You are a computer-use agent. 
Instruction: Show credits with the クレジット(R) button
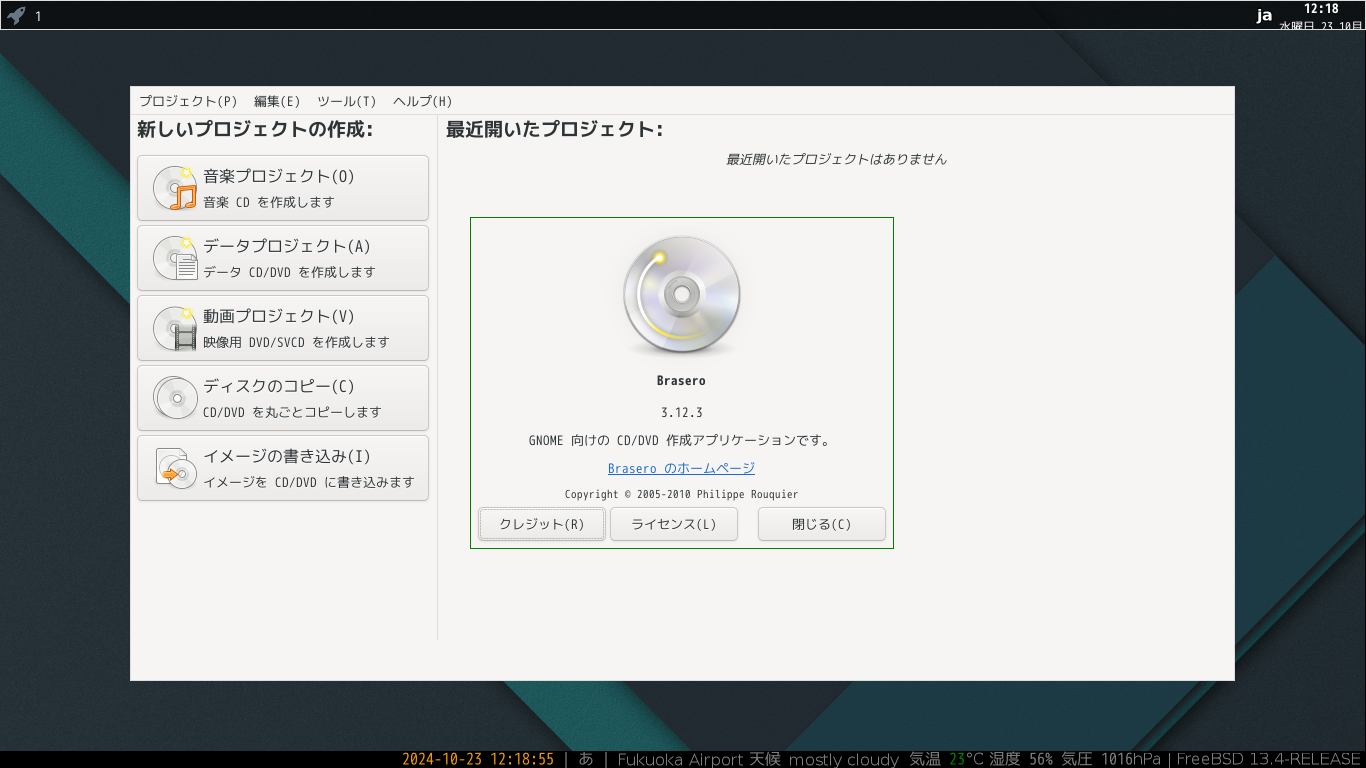point(542,524)
